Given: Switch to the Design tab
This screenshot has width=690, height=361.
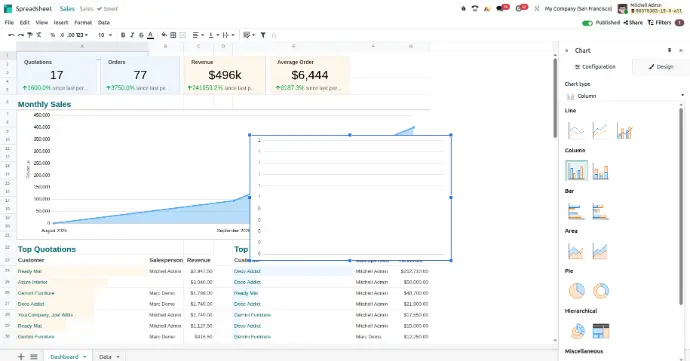Looking at the screenshot, I should [x=661, y=67].
